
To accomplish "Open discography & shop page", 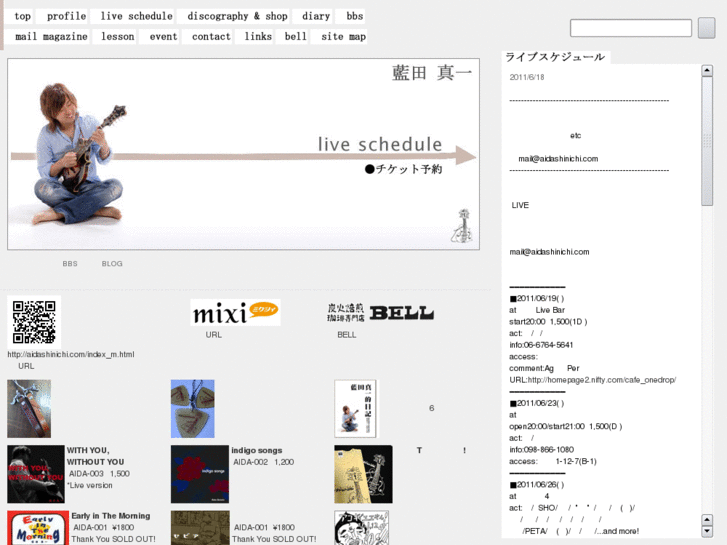I will click(x=237, y=16).
